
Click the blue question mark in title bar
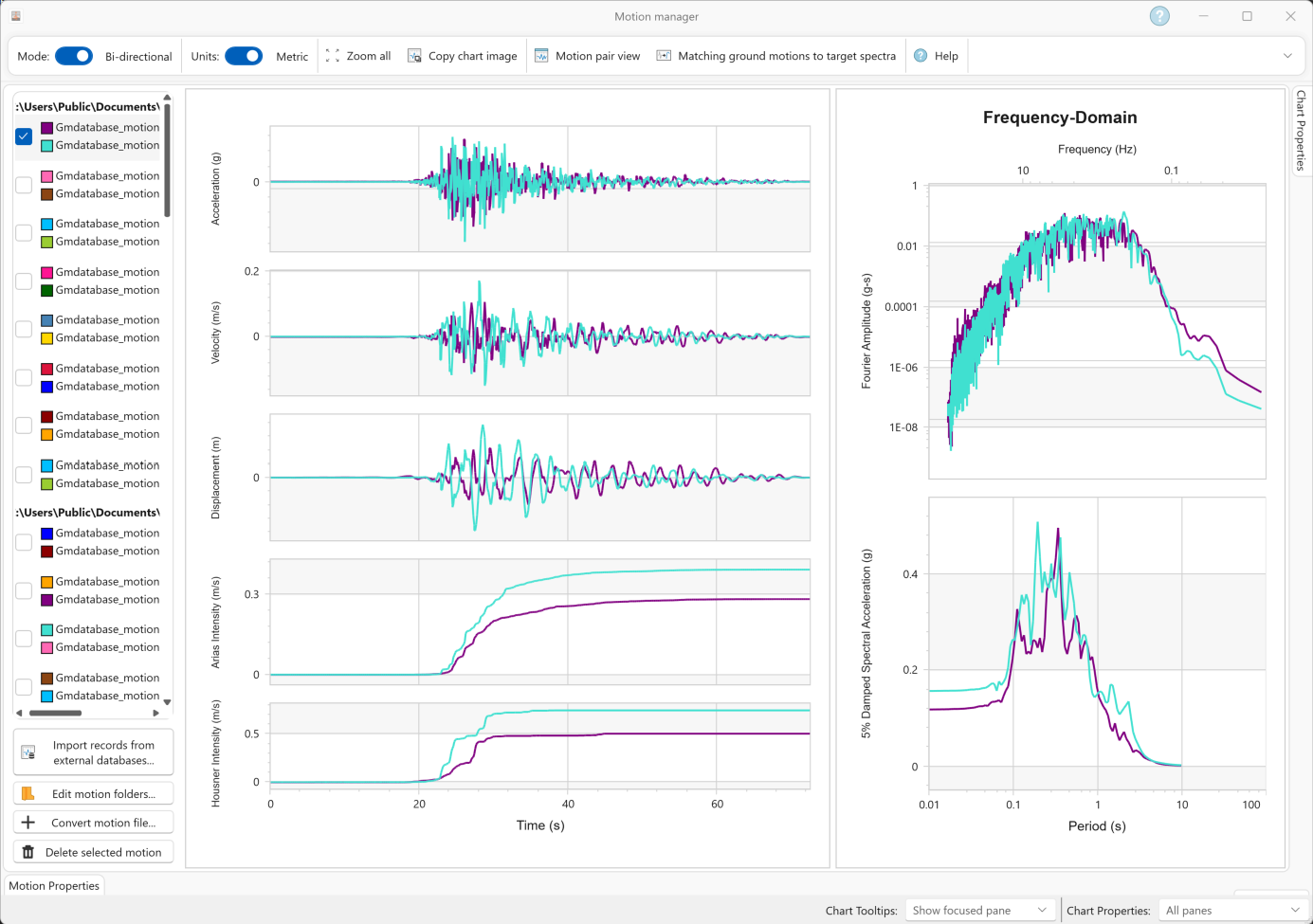point(1159,16)
